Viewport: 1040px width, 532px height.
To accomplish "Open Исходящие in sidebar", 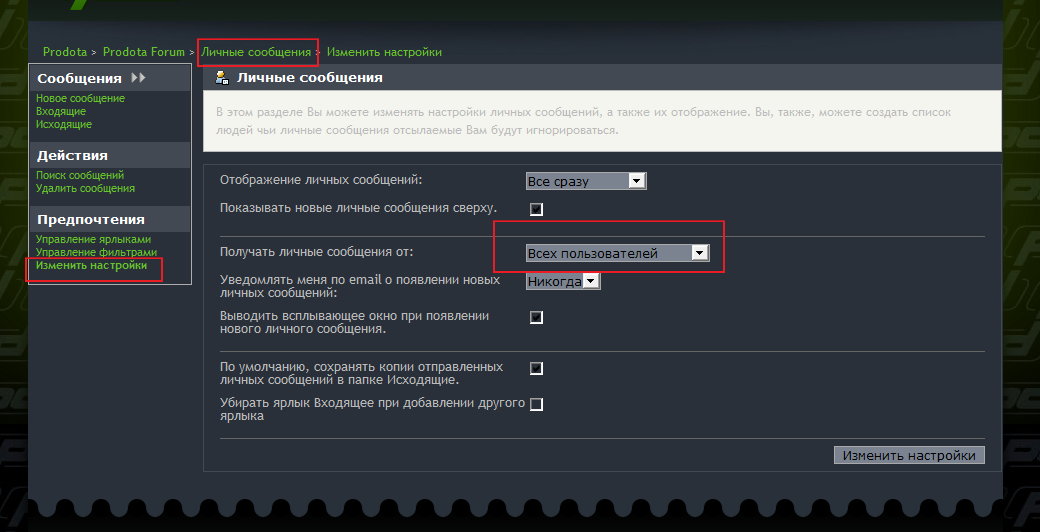I will pos(64,124).
